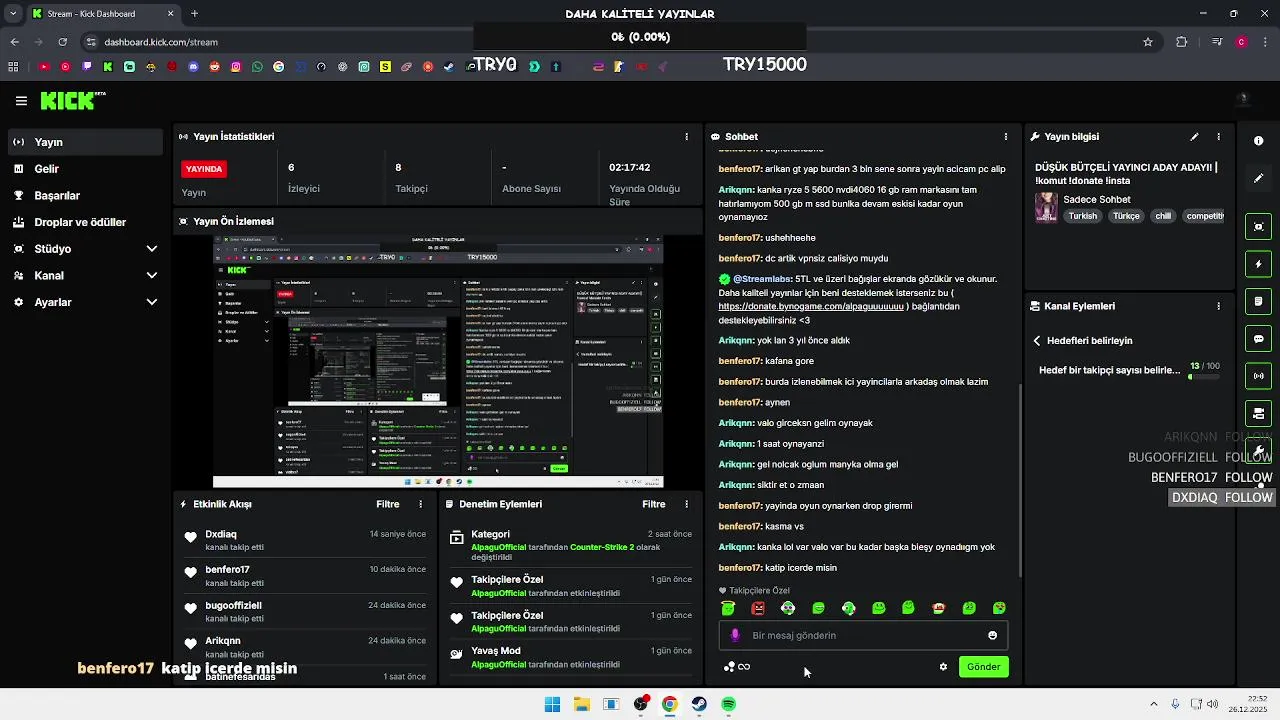Viewport: 1280px width, 720px height.
Task: Click the info icon in right sidebar
Action: (x=1258, y=141)
